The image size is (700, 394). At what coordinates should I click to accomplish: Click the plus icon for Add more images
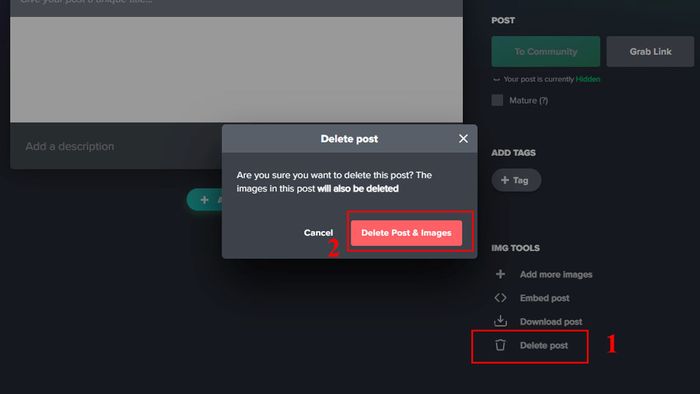pos(500,274)
